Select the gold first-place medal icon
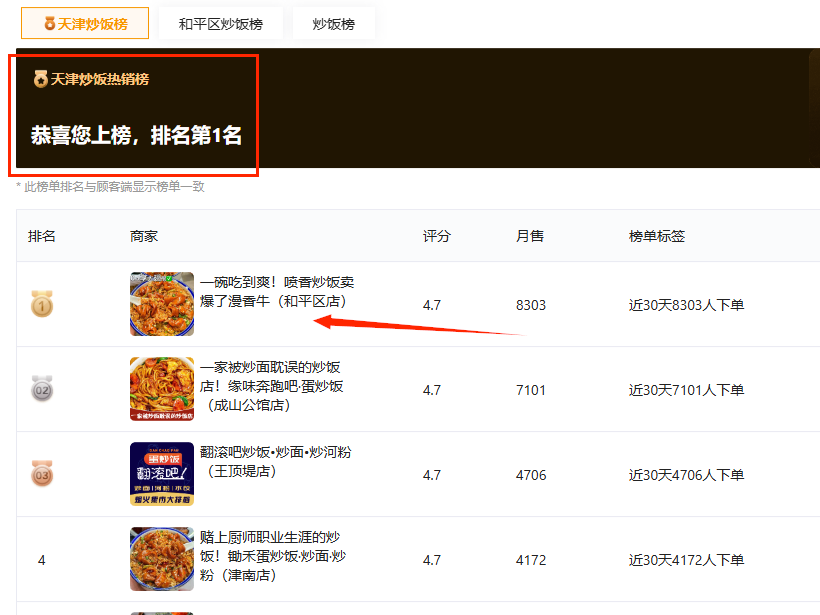 coord(41,304)
